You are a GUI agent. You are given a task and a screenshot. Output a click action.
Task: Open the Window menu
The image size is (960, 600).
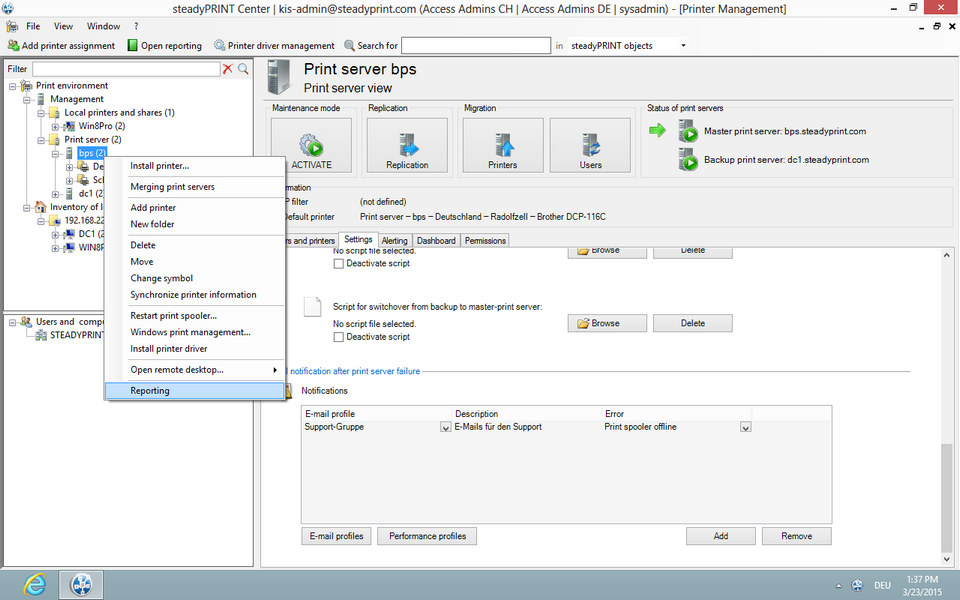click(x=103, y=26)
